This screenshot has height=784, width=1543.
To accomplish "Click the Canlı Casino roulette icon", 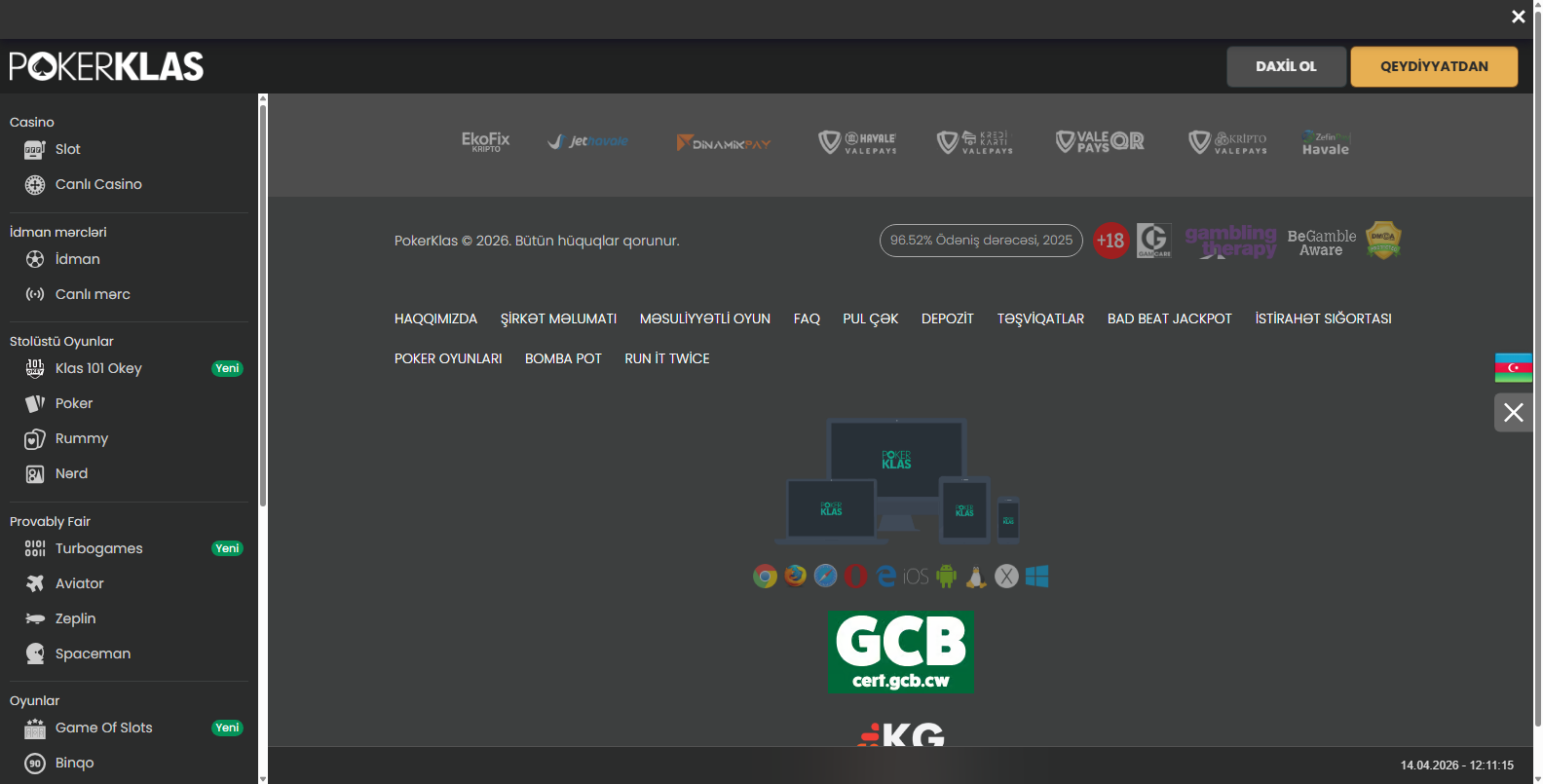I will [x=35, y=184].
